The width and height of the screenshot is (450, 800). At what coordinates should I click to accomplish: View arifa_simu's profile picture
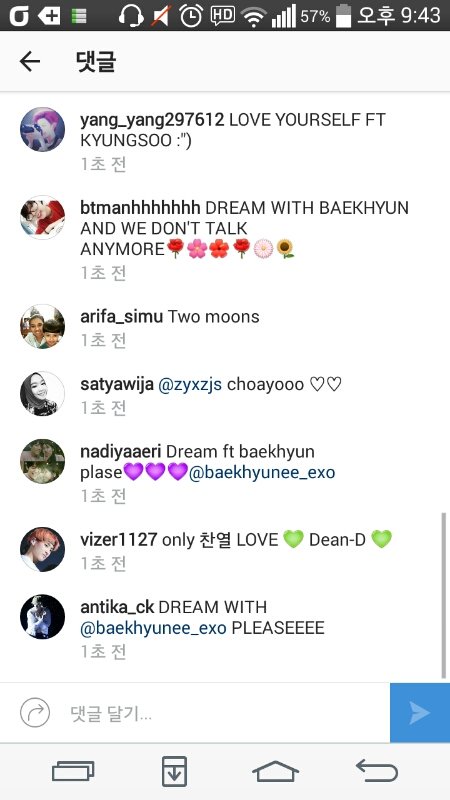coord(42,327)
